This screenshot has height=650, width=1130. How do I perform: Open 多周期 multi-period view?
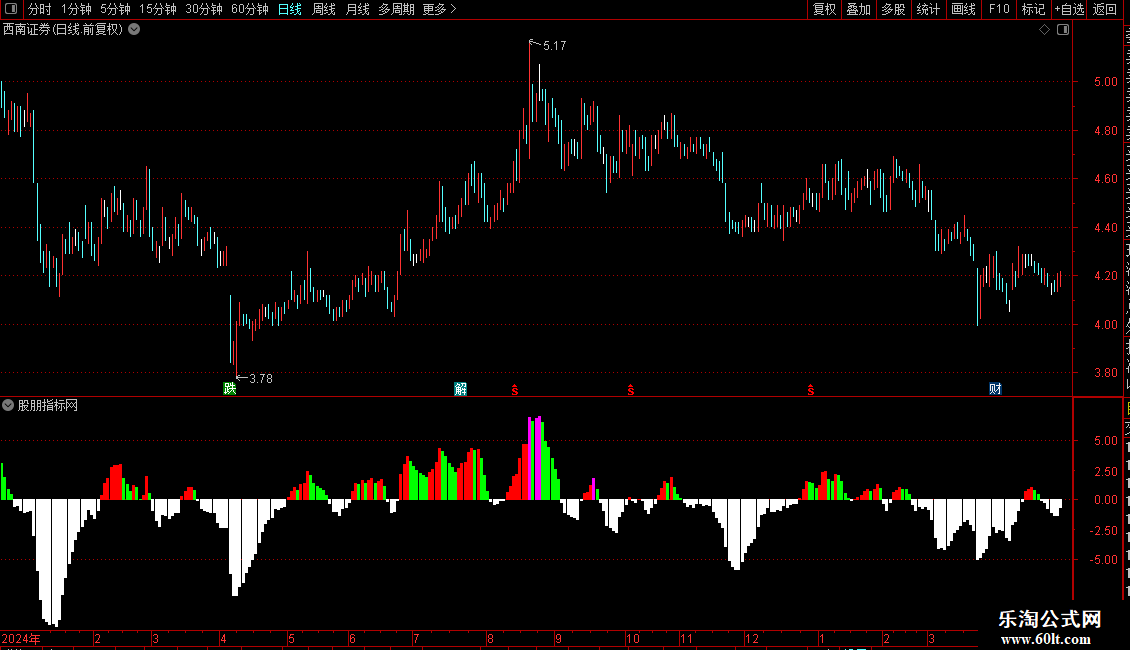tap(396, 9)
